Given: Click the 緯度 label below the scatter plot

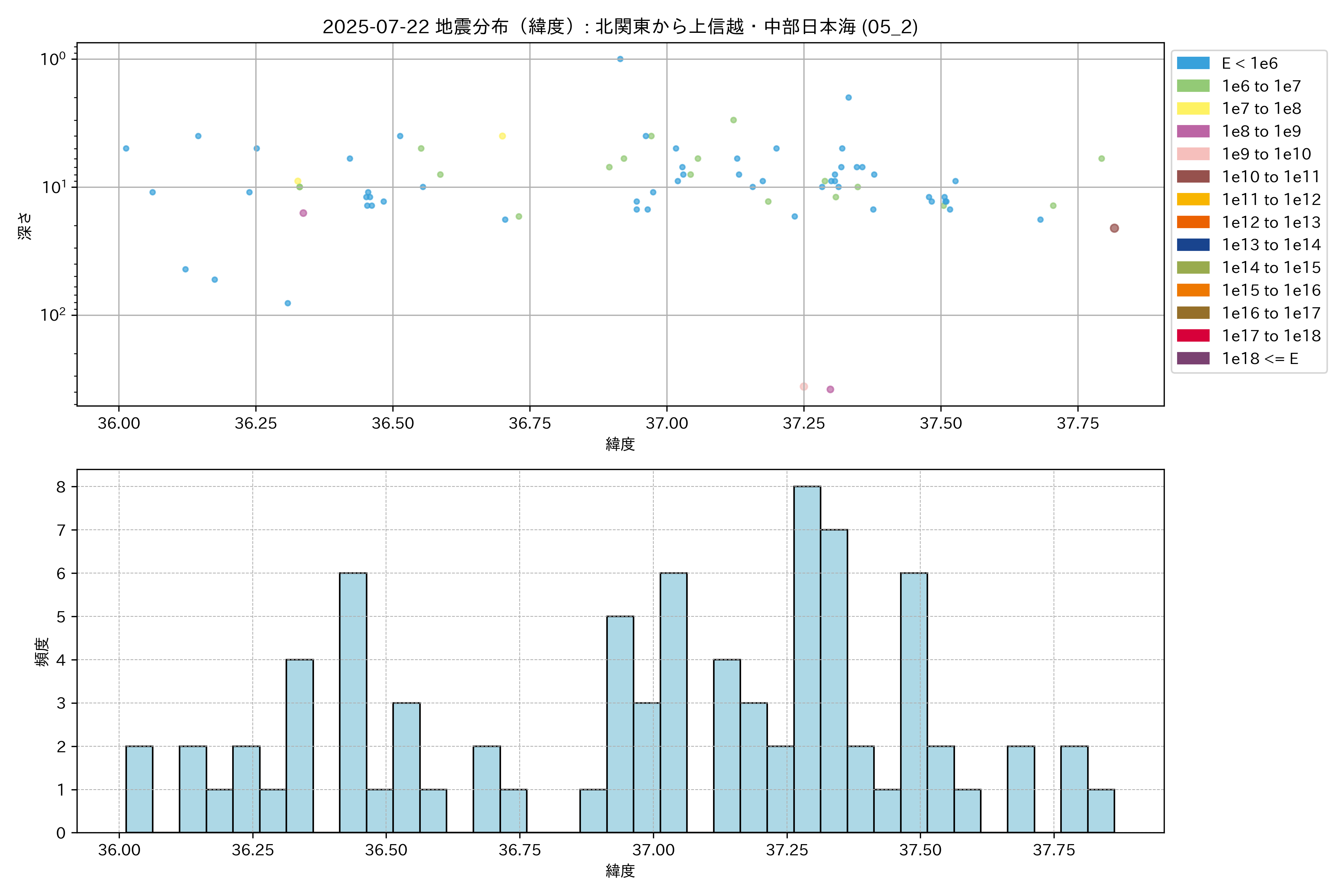Looking at the screenshot, I should [620, 444].
